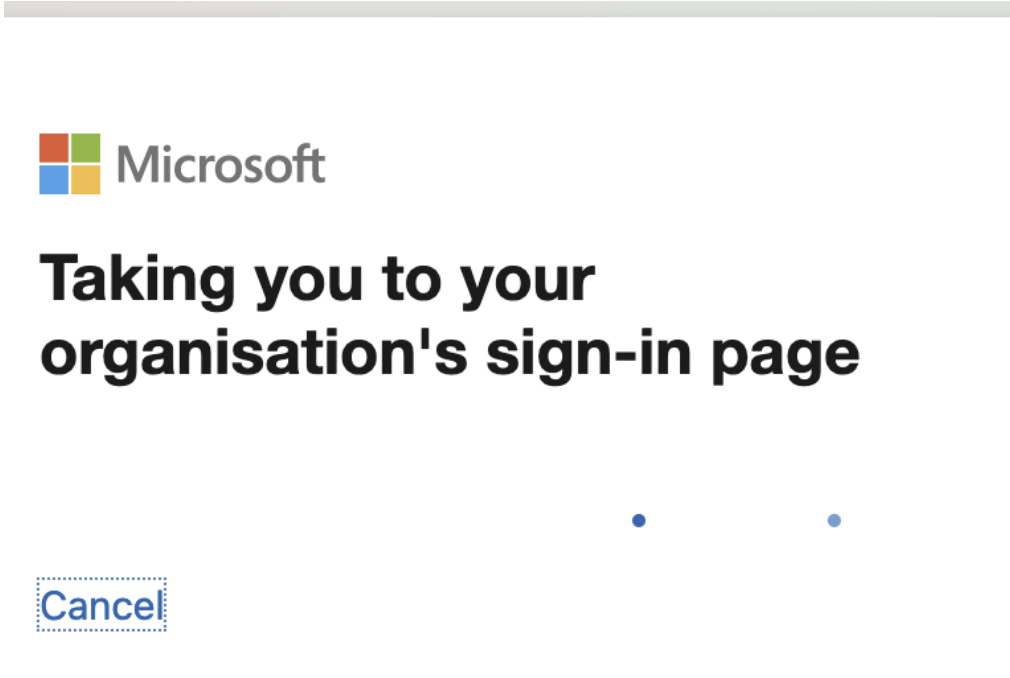Viewport: 1010px width, 678px height.
Task: Click the blue square in the Microsoft logo
Action: (x=52, y=180)
